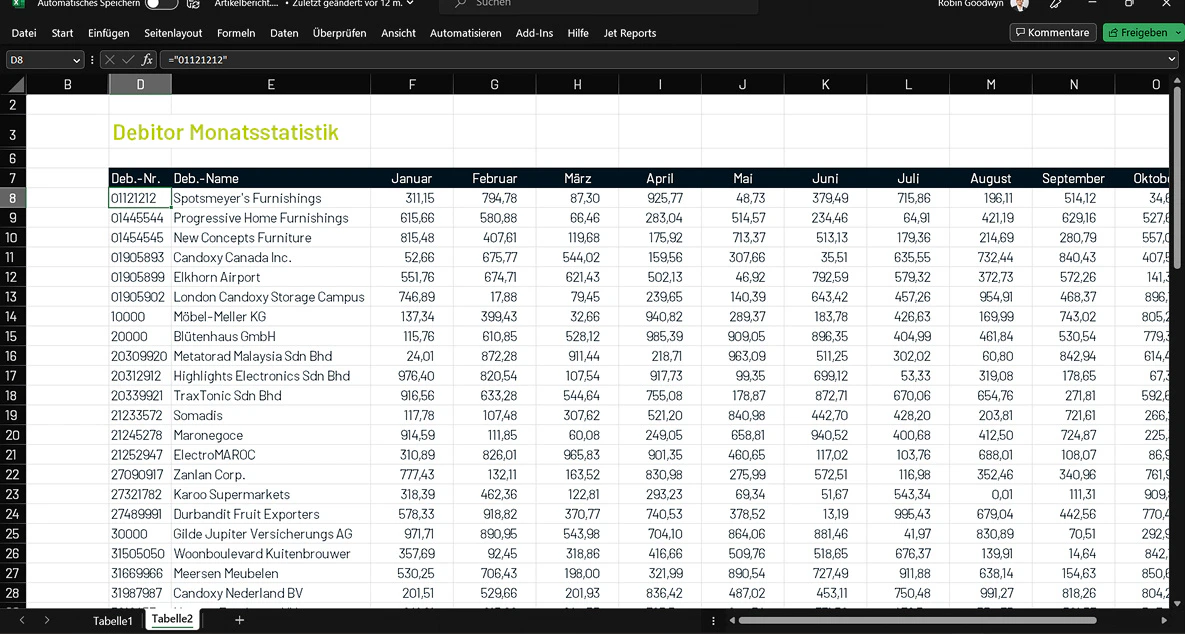Open the Hilfe tab

(578, 33)
